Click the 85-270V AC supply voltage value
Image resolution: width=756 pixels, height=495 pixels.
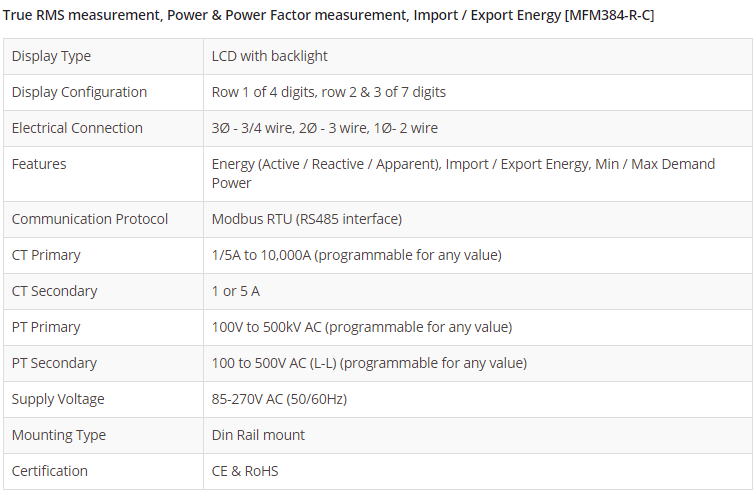coord(279,399)
